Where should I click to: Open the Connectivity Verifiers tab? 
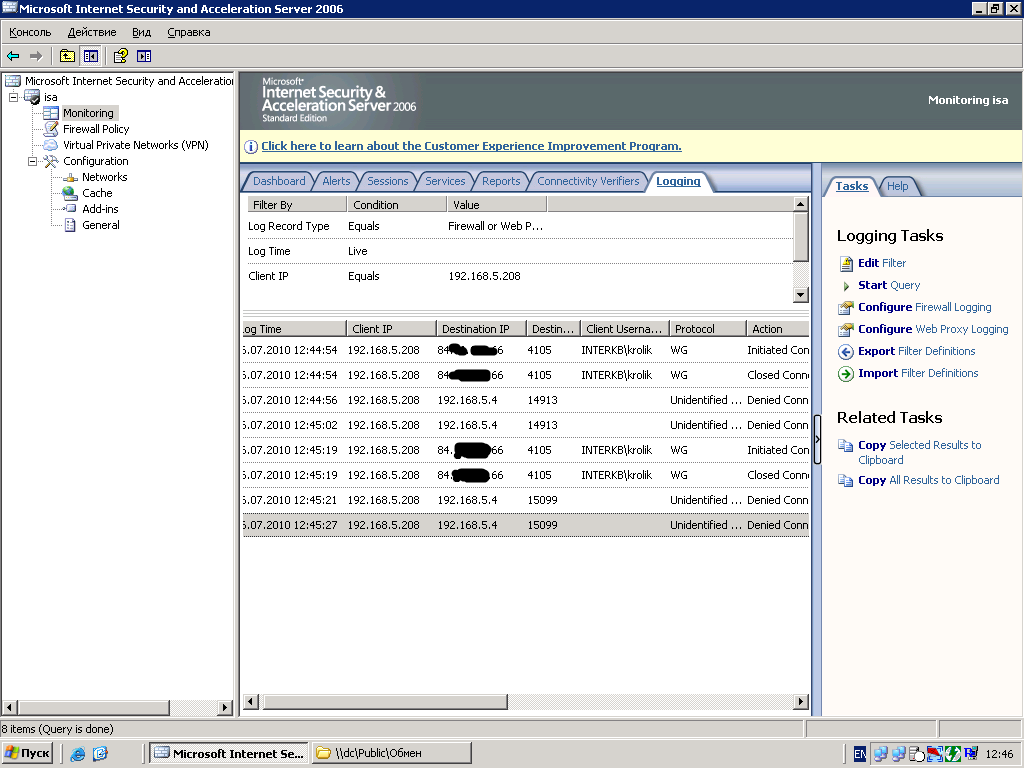click(x=588, y=182)
